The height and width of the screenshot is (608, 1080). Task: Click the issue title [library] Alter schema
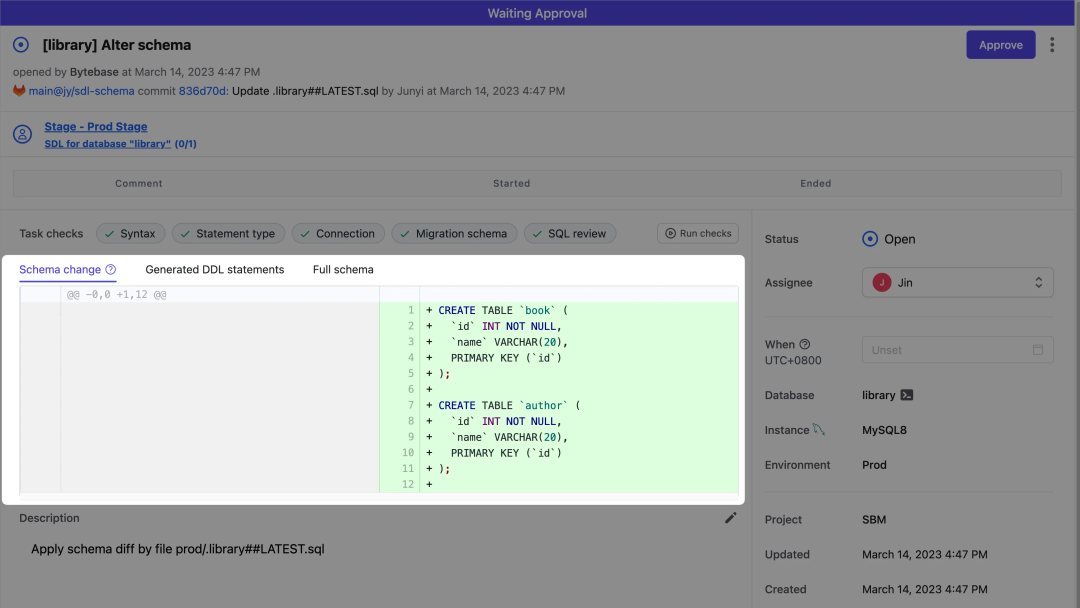[x=117, y=45]
